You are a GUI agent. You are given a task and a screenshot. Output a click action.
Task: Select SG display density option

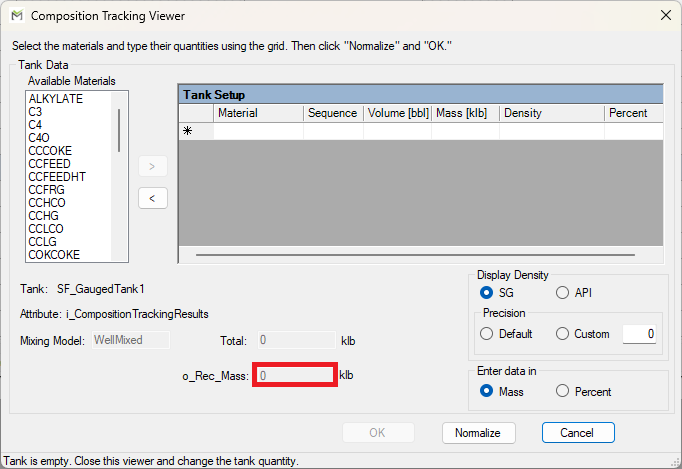(487, 293)
